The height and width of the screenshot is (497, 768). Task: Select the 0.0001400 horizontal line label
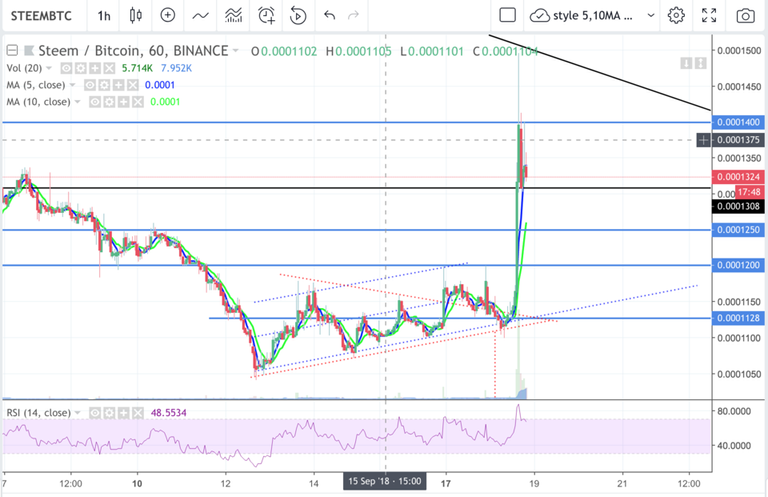(x=738, y=122)
